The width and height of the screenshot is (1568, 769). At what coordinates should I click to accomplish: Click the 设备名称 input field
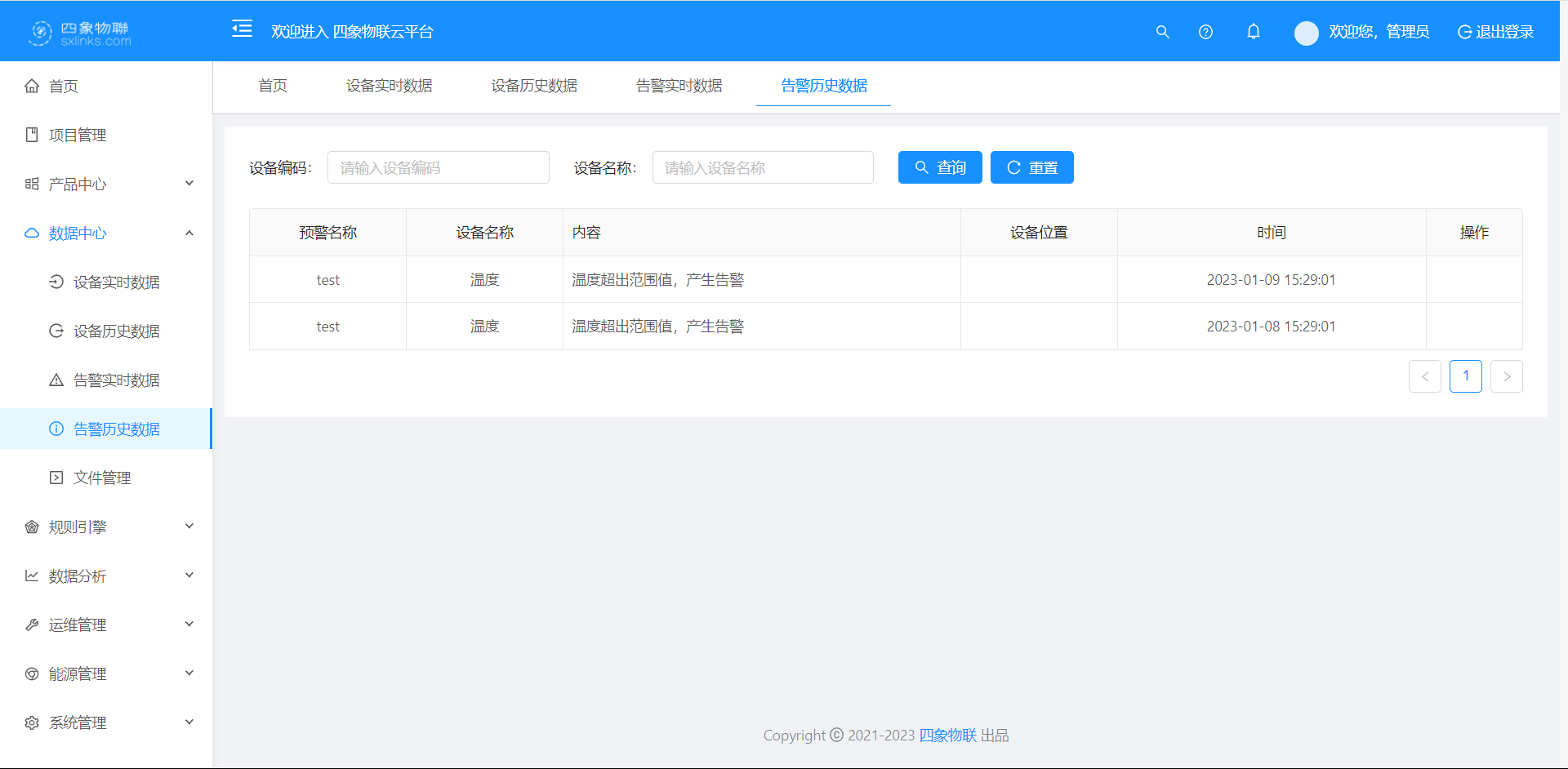[x=762, y=167]
